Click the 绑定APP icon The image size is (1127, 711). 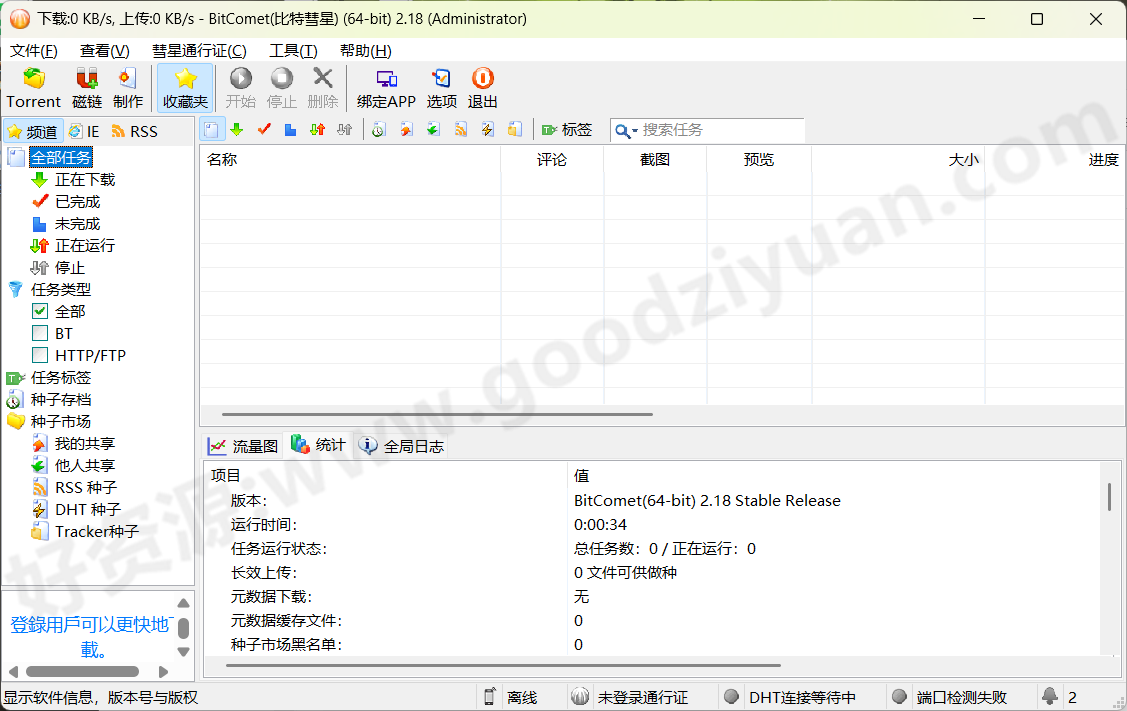tap(386, 87)
